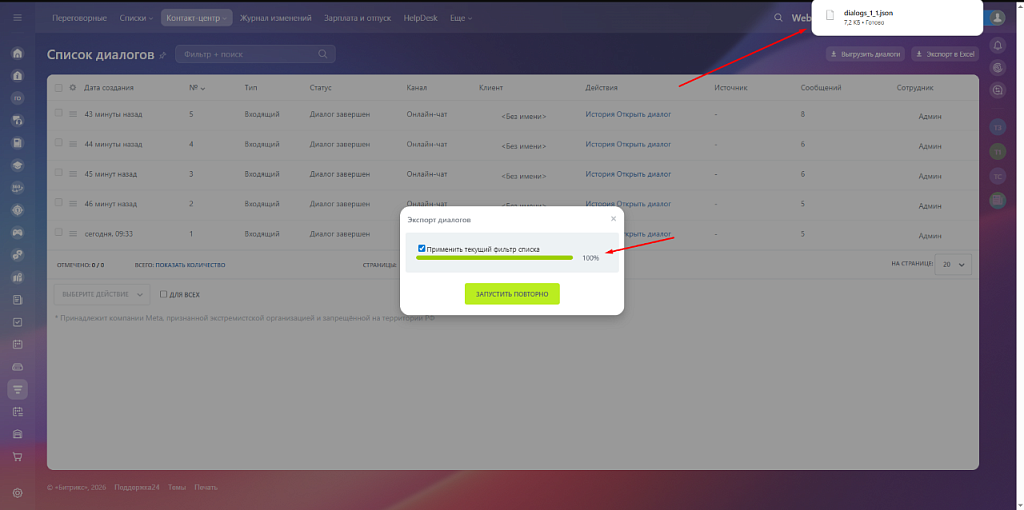This screenshot has width=1024, height=510.
Task: Open the Журнал изменений menu item
Action: pos(276,18)
